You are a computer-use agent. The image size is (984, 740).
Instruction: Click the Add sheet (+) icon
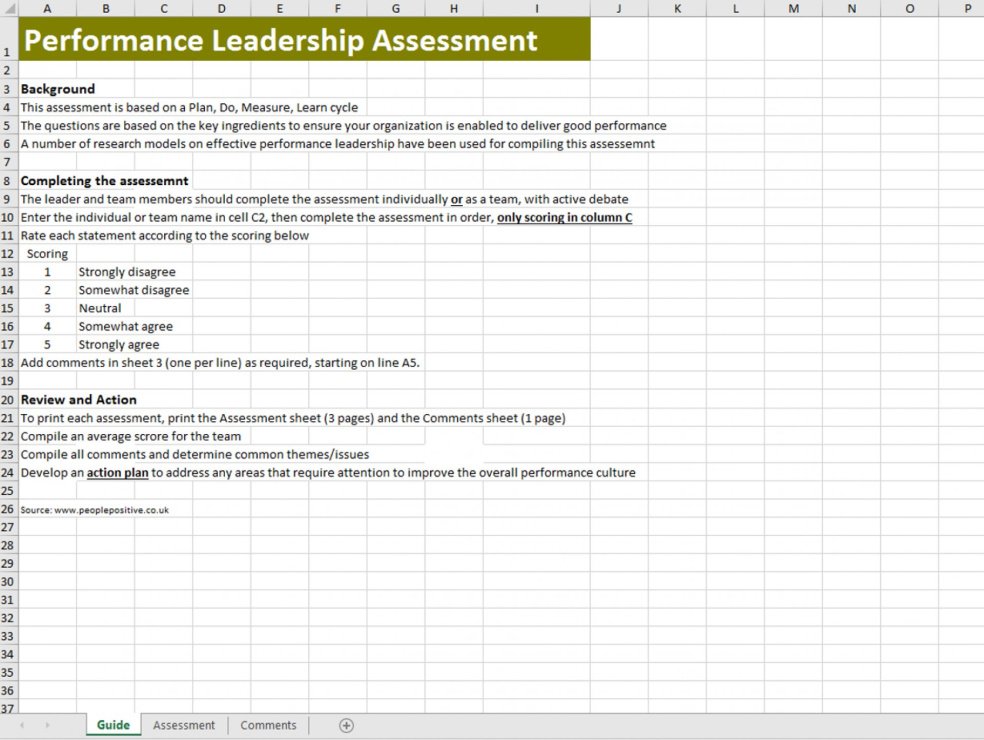(347, 725)
